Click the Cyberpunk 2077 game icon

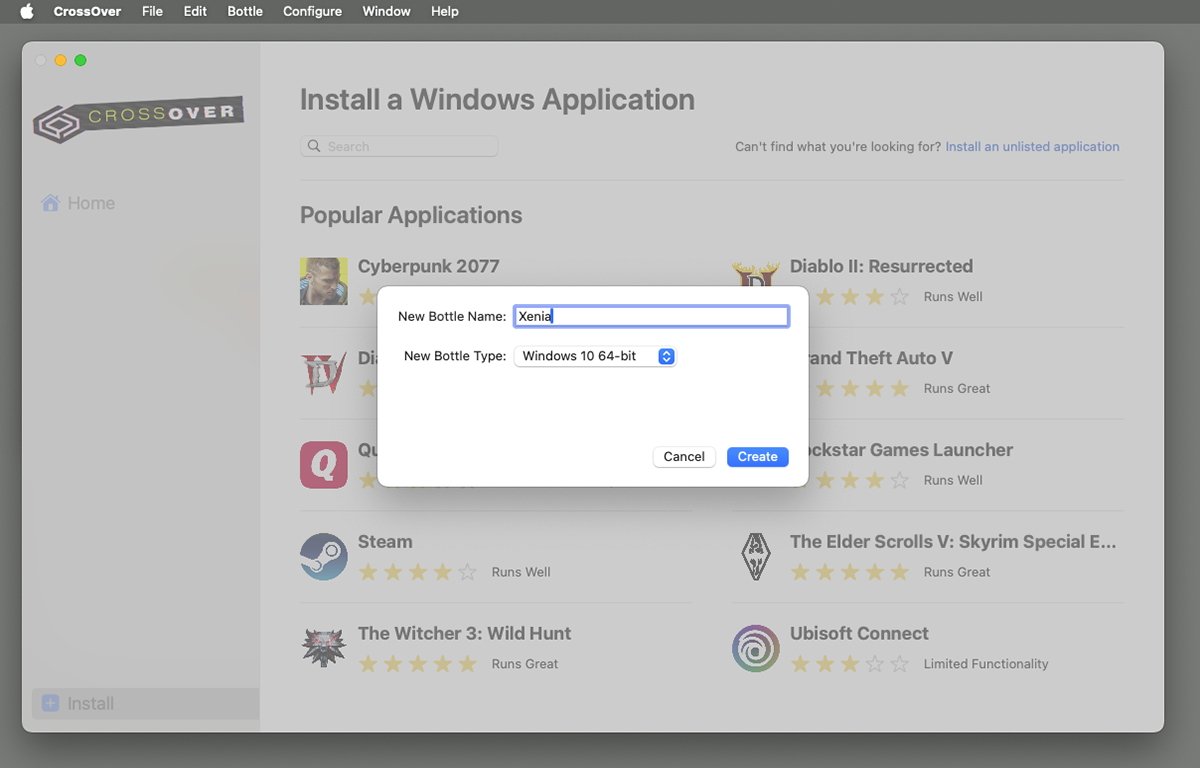(x=324, y=281)
